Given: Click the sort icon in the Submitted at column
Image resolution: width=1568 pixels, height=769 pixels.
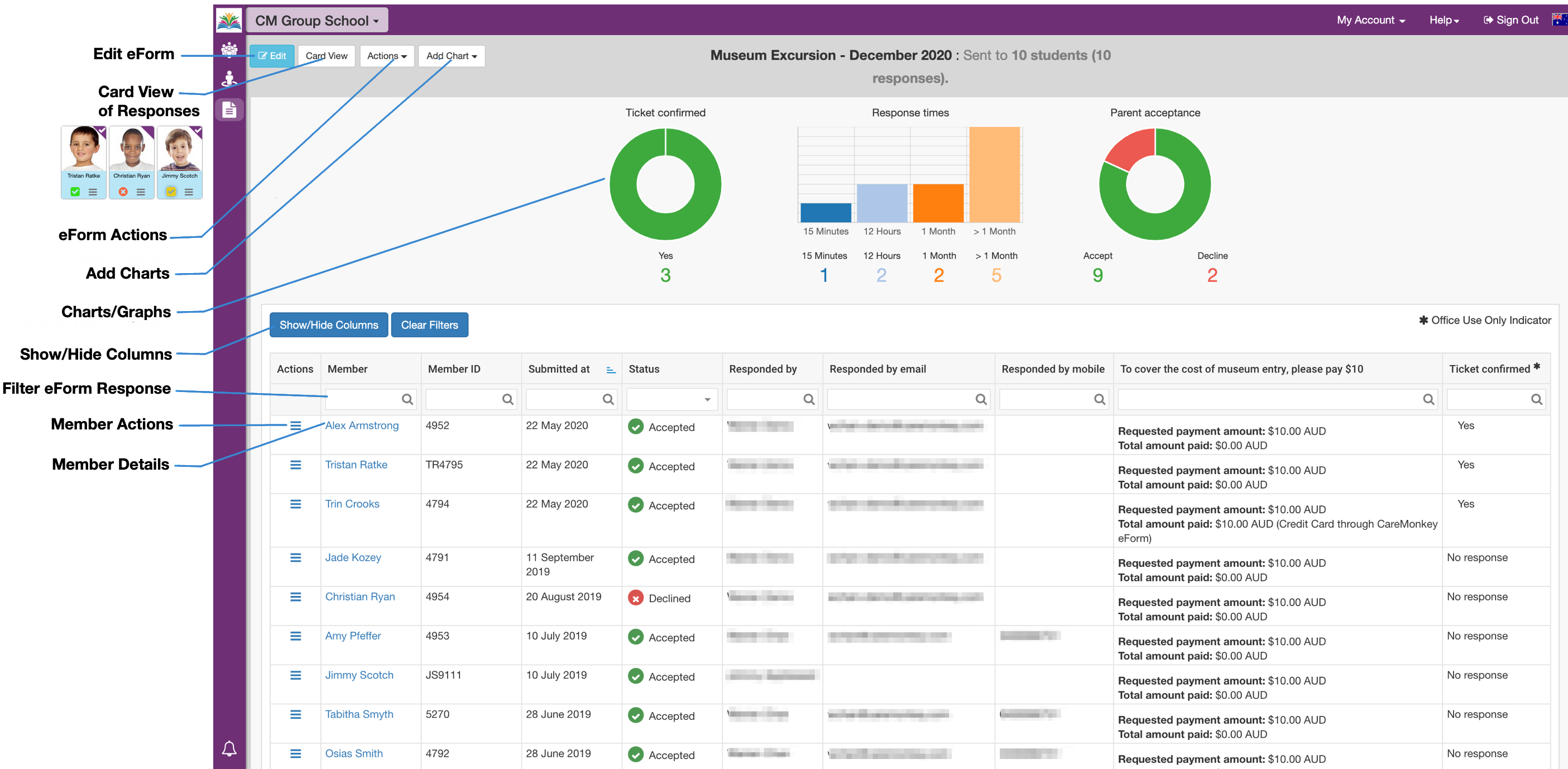Looking at the screenshot, I should click(611, 370).
